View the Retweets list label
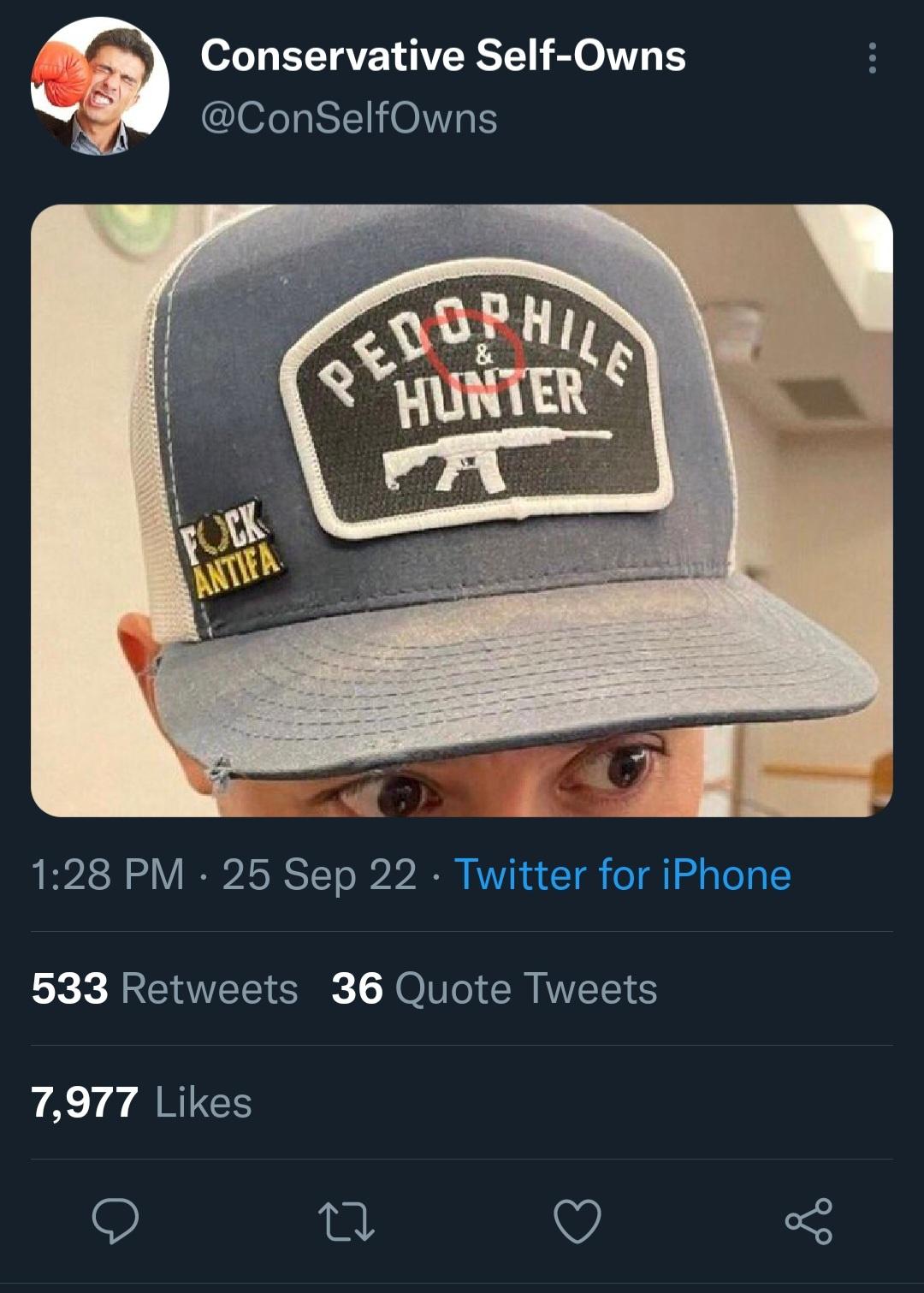Viewport: 924px width, 1293px height. 210,988
